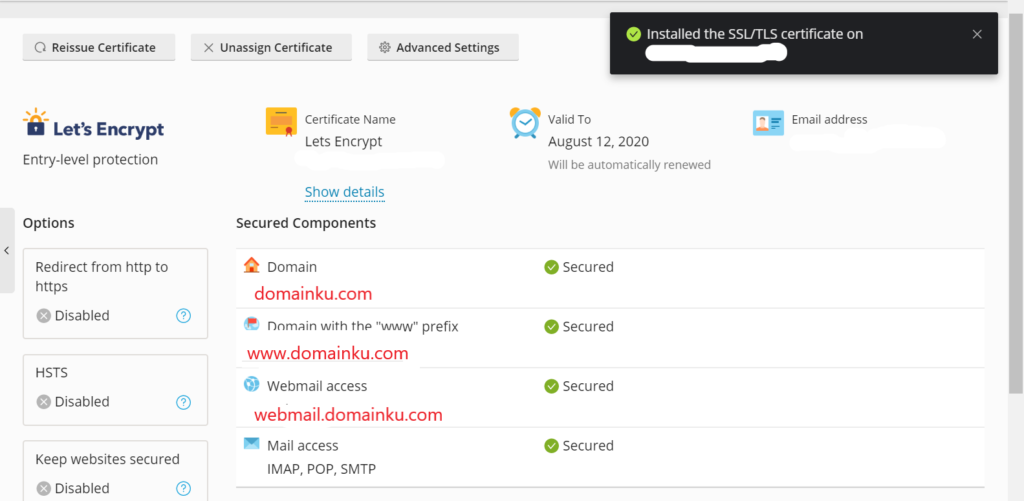Click the webmail.domainku.com text

[x=348, y=415]
